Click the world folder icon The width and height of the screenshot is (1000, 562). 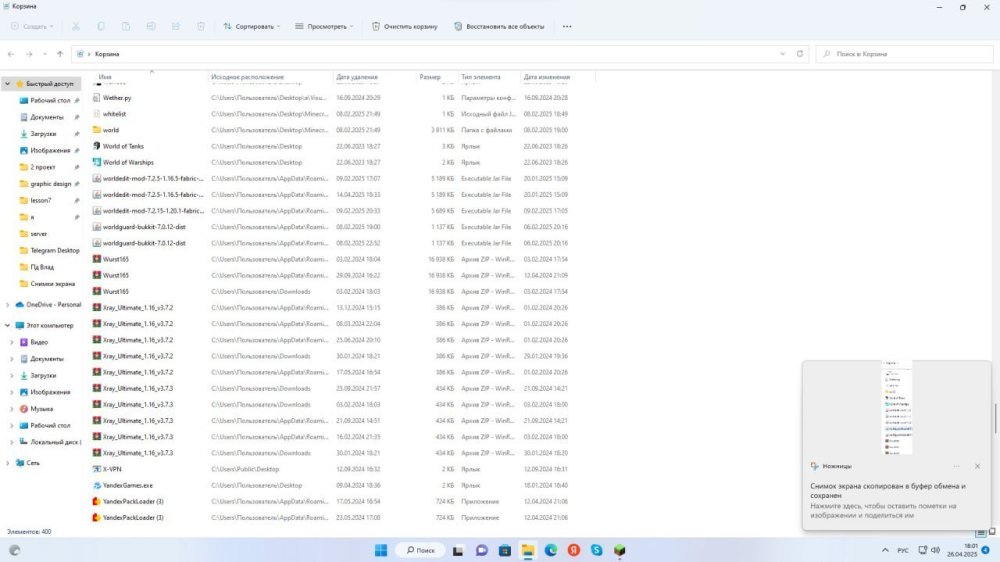coord(96,129)
